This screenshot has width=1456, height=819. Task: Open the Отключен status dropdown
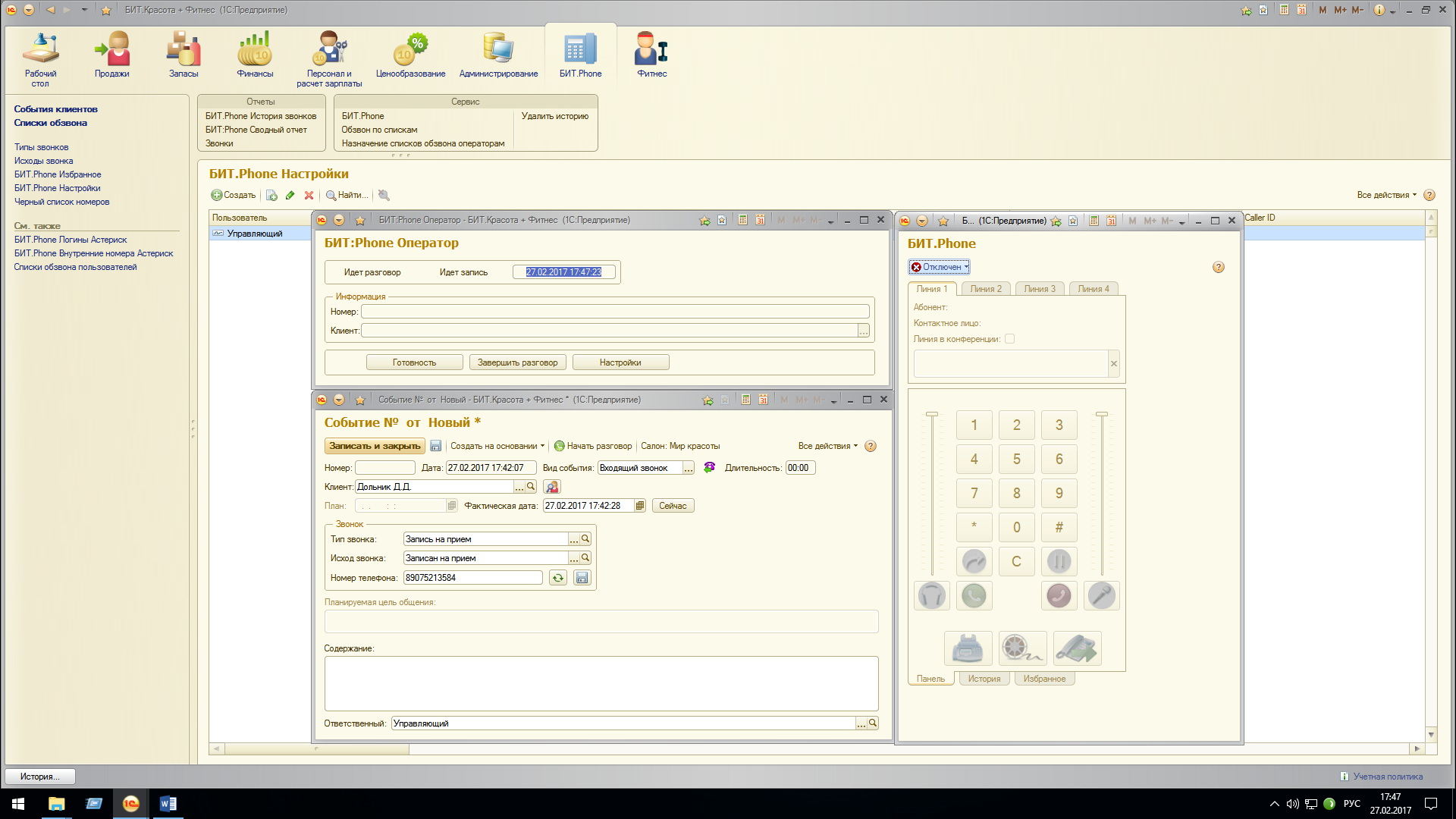pyautogui.click(x=939, y=267)
